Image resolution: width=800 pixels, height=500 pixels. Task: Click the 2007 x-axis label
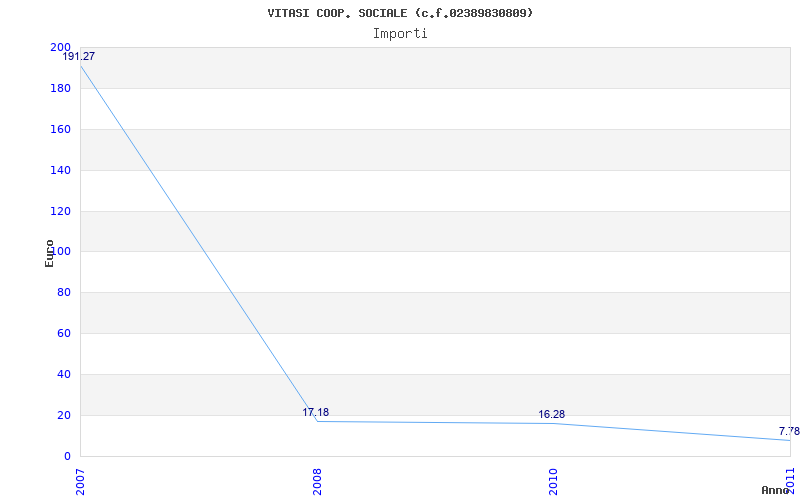point(80,482)
